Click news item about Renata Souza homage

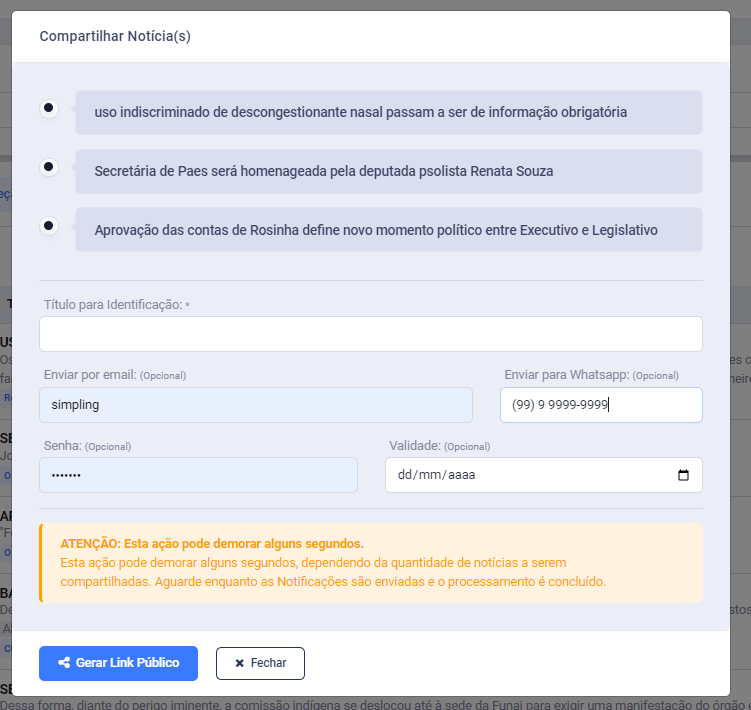(x=388, y=171)
